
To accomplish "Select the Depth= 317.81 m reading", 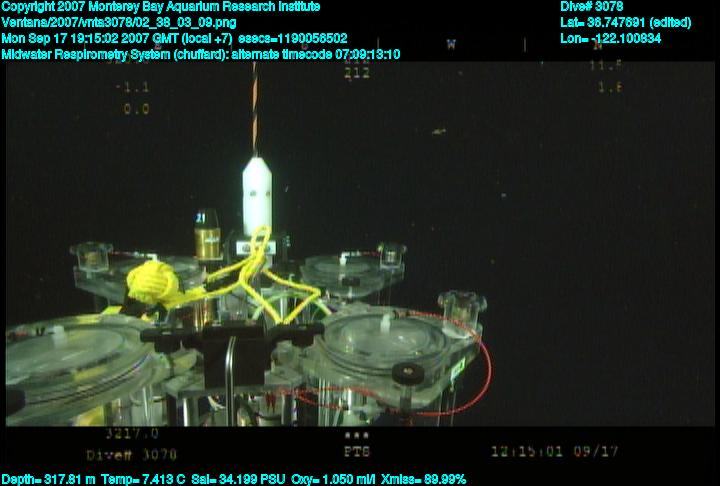I will (x=48, y=479).
